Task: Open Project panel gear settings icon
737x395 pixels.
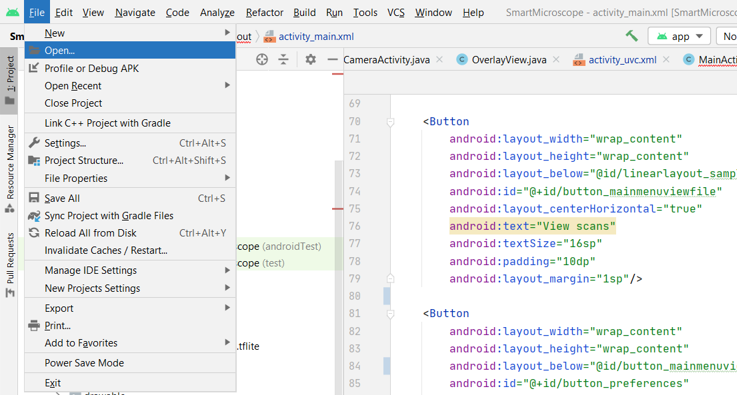Action: click(x=310, y=60)
